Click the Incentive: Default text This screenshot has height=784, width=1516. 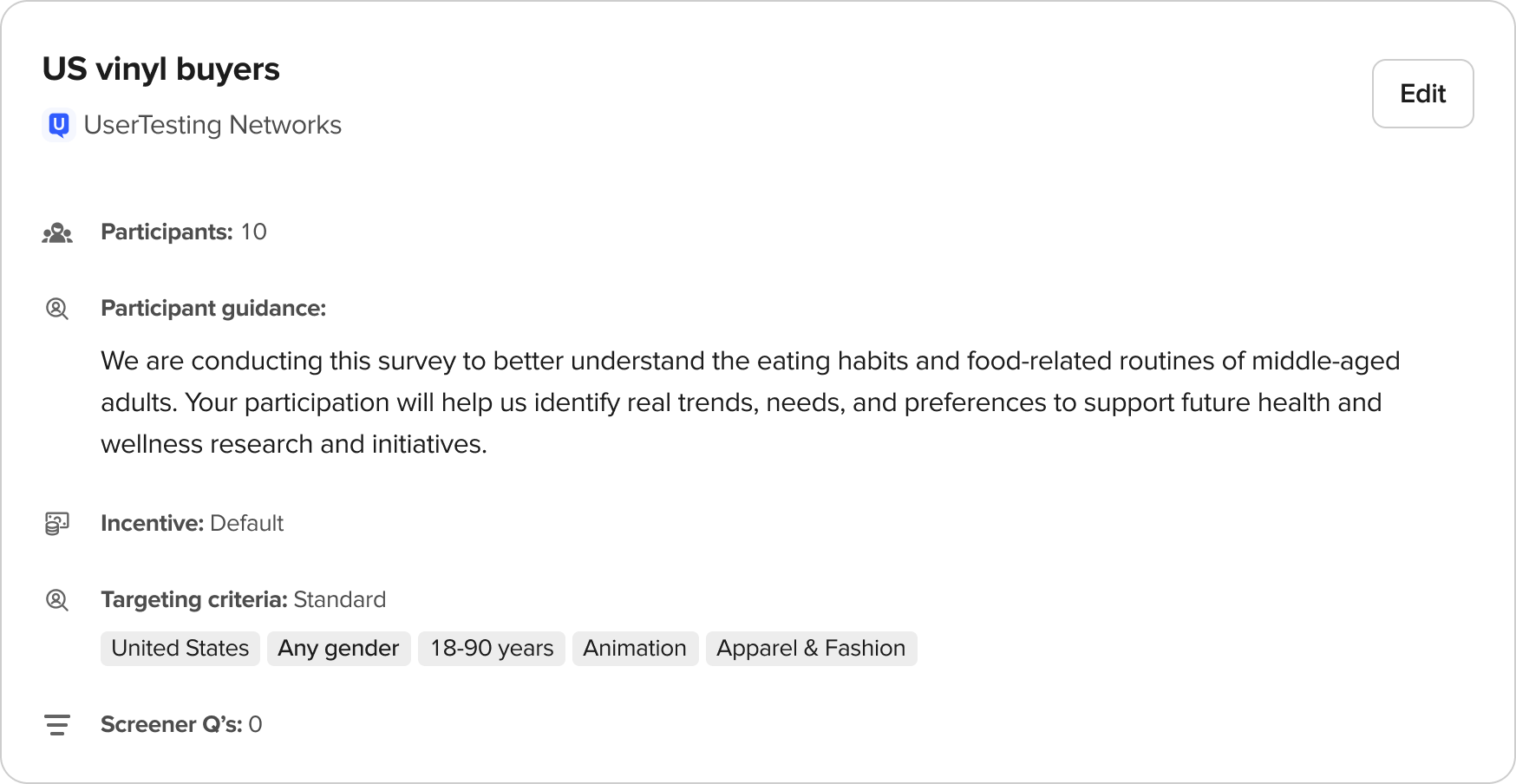click(192, 524)
